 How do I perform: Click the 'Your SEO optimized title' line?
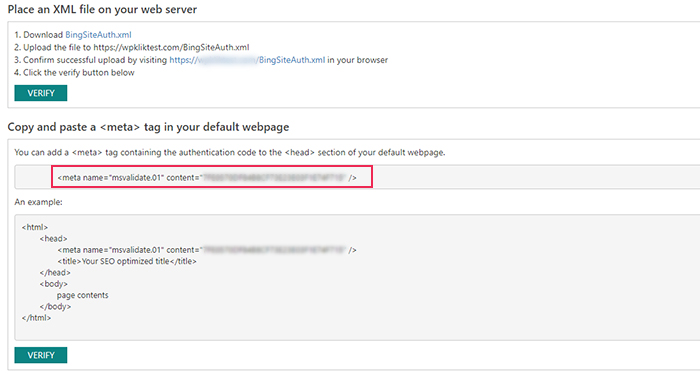tap(127, 261)
